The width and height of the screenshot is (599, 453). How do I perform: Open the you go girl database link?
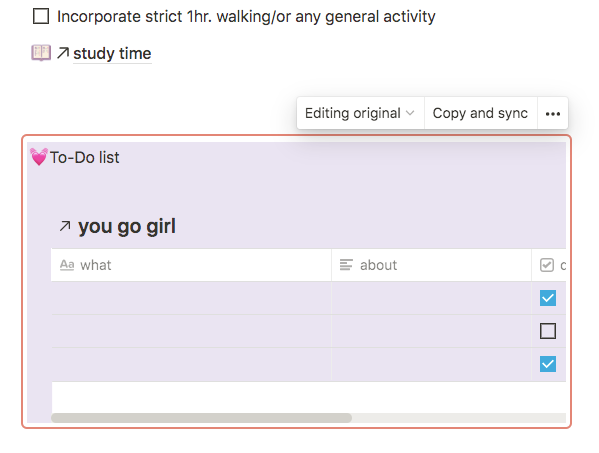tap(127, 226)
